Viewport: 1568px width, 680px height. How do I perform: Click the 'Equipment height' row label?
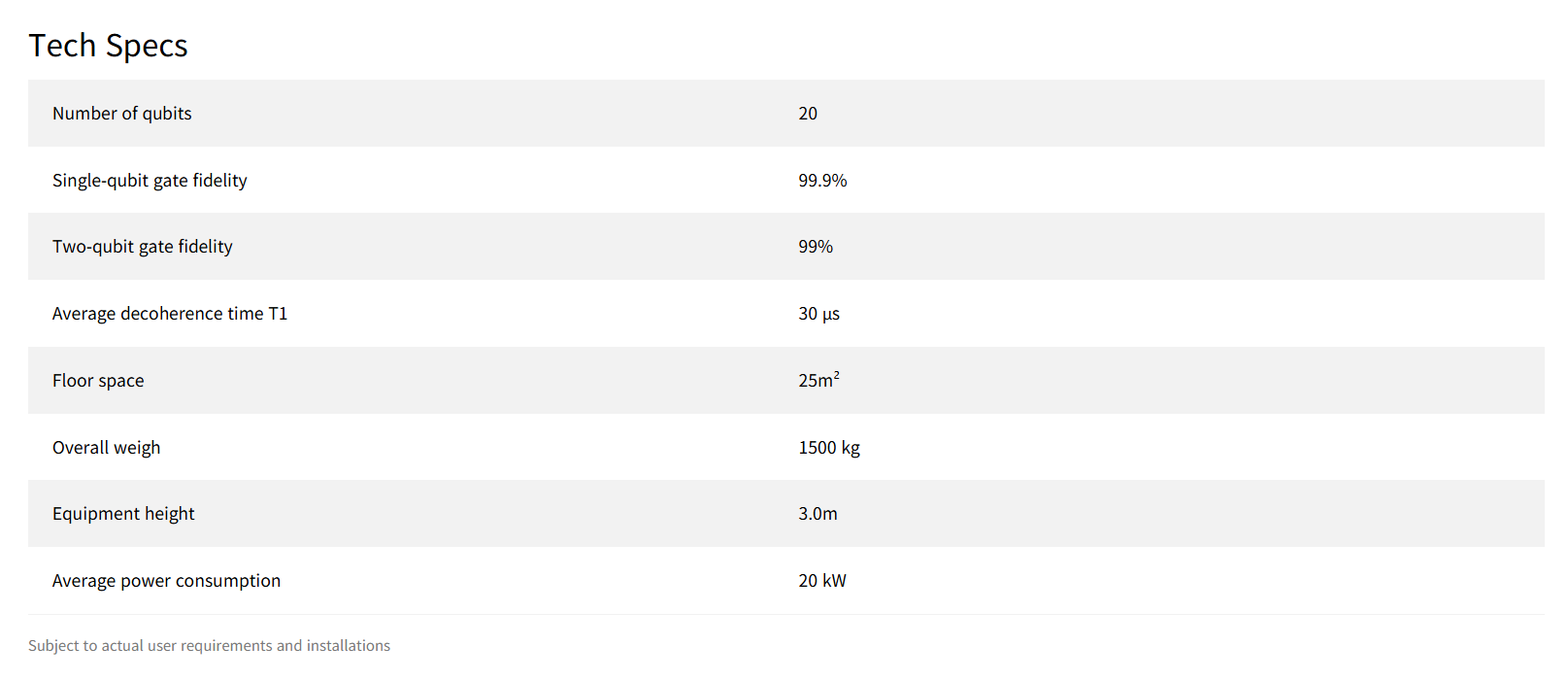[x=123, y=514]
